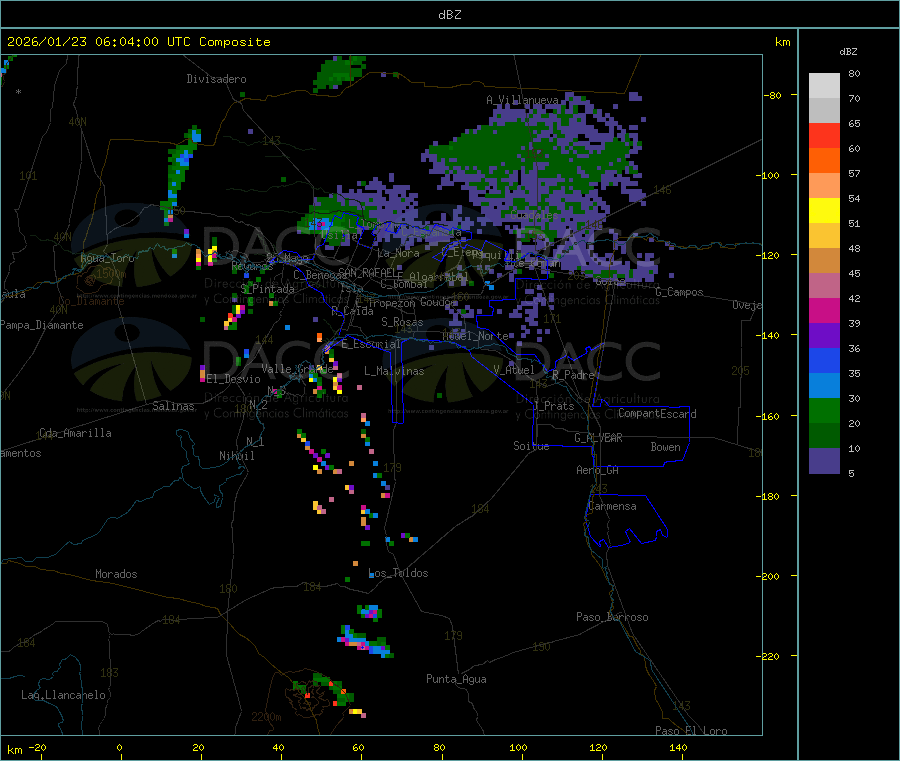Click the dark green 10-20 dBZ swatch

824,436
